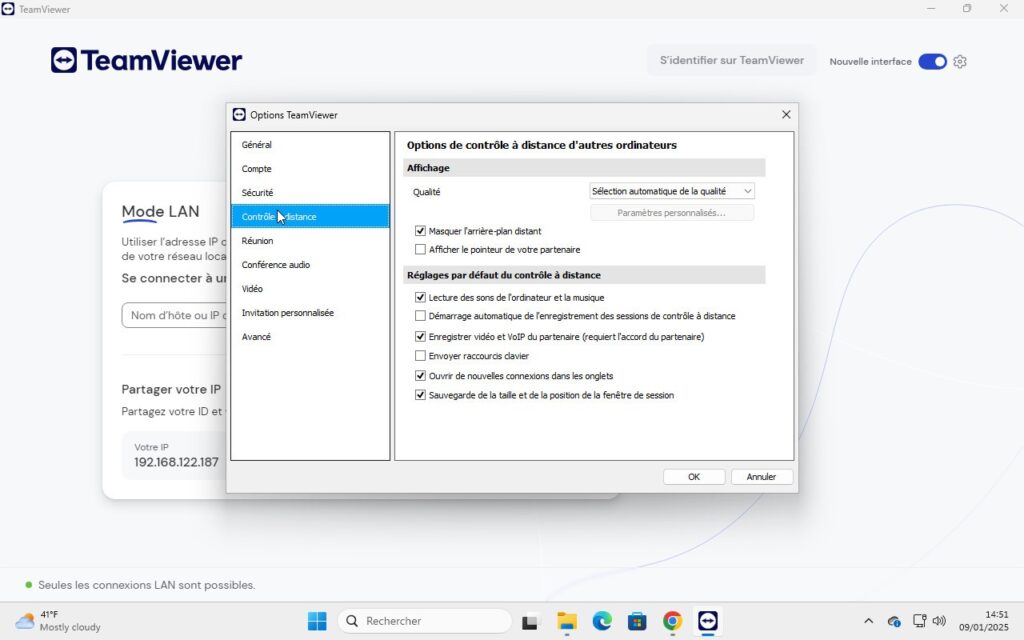This screenshot has width=1024, height=640.
Task: Click Annuler to cancel options
Action: click(x=761, y=477)
